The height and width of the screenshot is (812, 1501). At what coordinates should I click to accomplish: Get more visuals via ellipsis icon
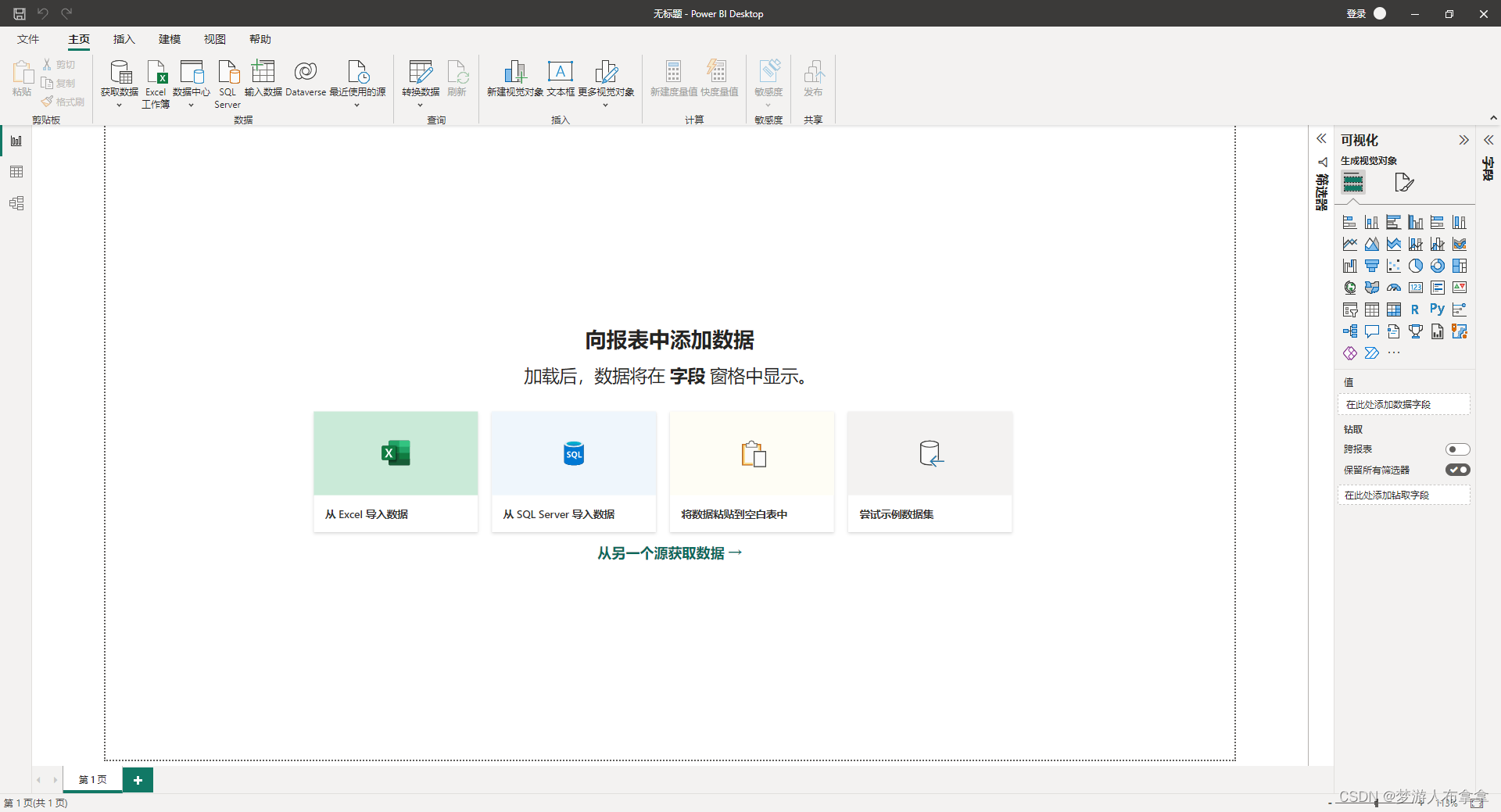click(x=1394, y=353)
